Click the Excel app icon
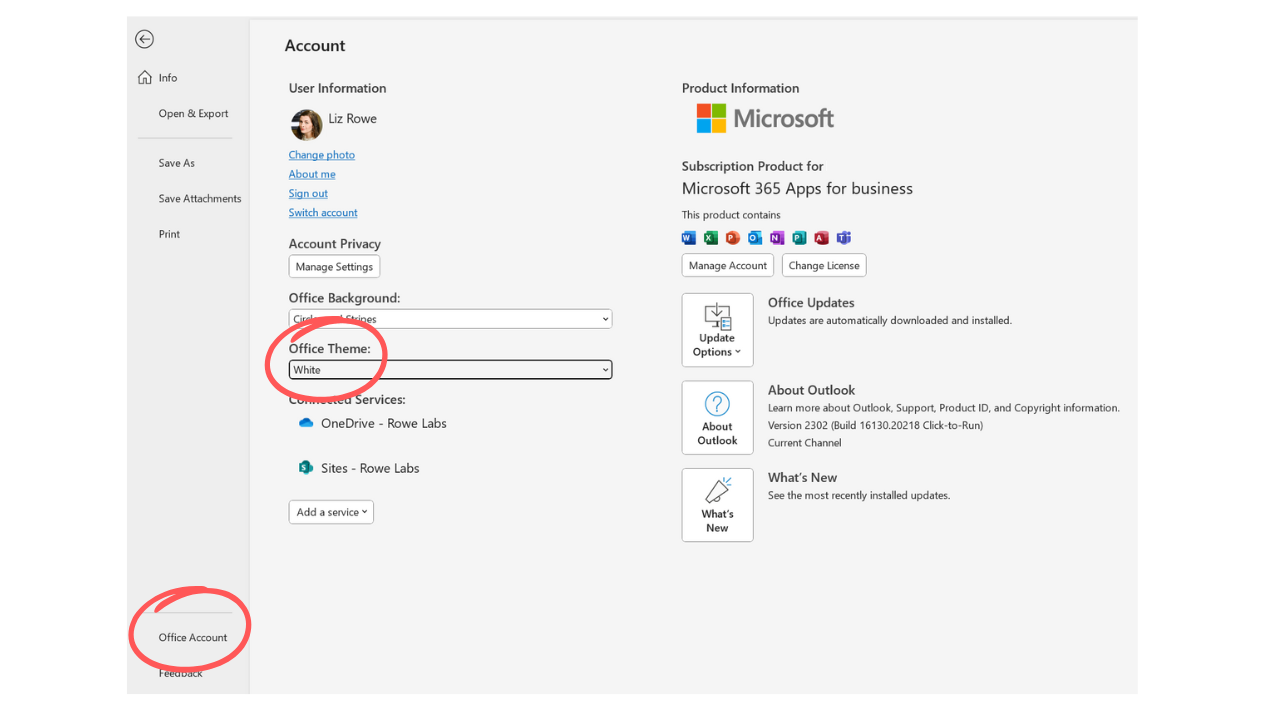The height and width of the screenshot is (720, 1280). 710,238
